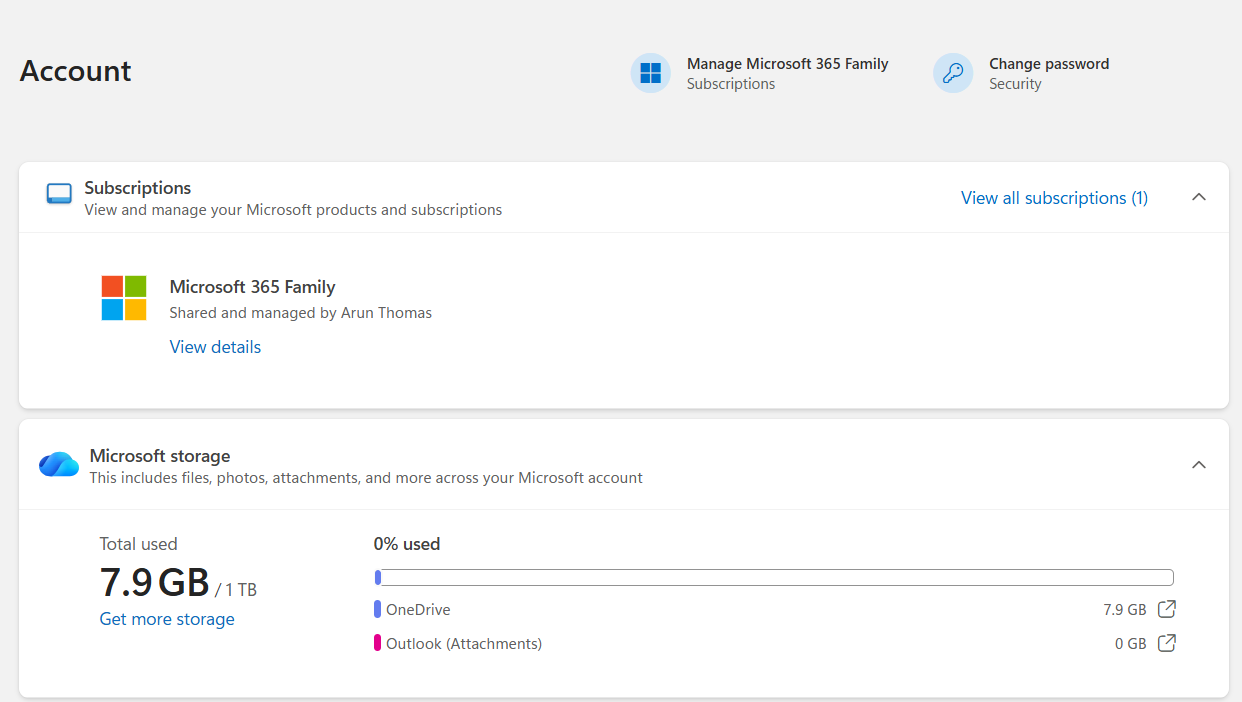The width and height of the screenshot is (1242, 702).
Task: Open OneDrive storage via external link icon
Action: click(x=1166, y=609)
